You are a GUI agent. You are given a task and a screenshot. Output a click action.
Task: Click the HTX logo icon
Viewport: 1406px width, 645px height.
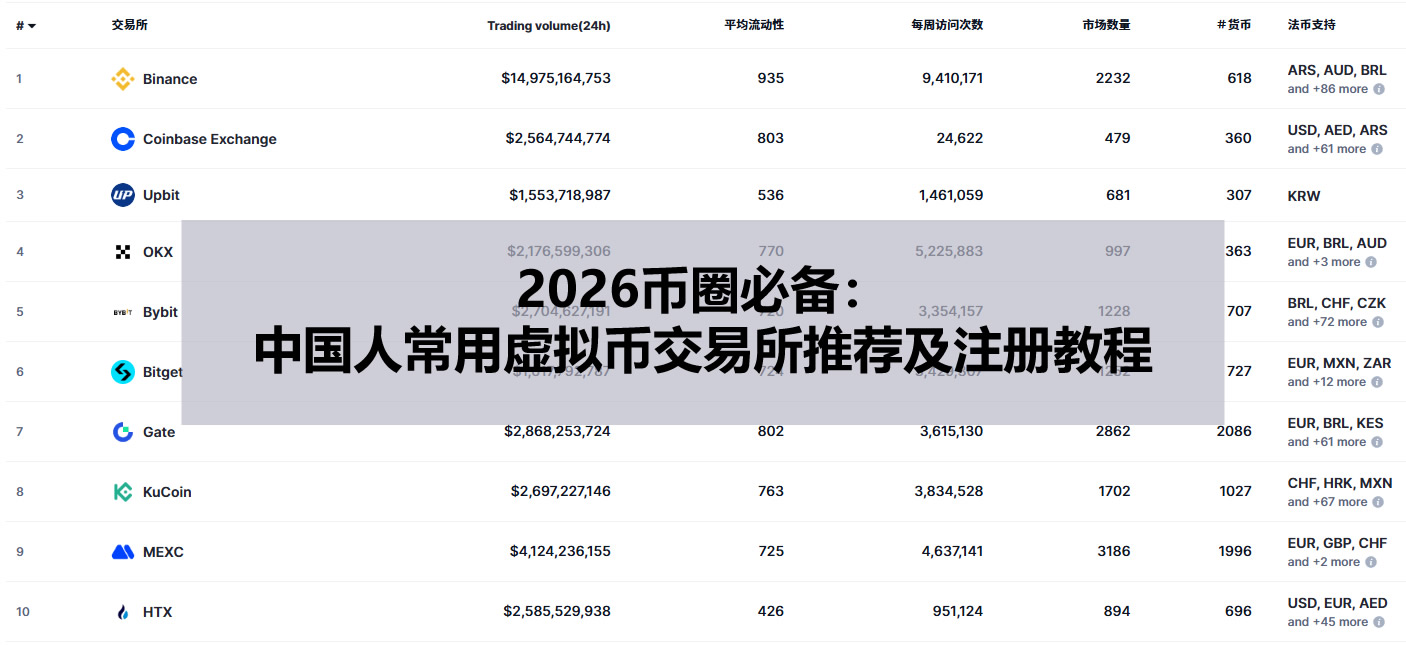click(123, 612)
